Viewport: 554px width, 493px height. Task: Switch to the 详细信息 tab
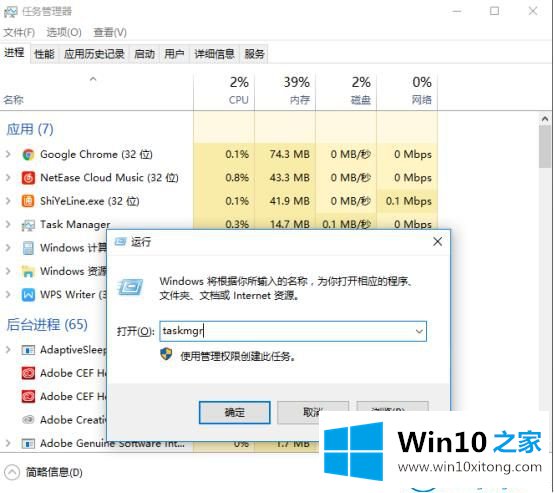(x=214, y=54)
